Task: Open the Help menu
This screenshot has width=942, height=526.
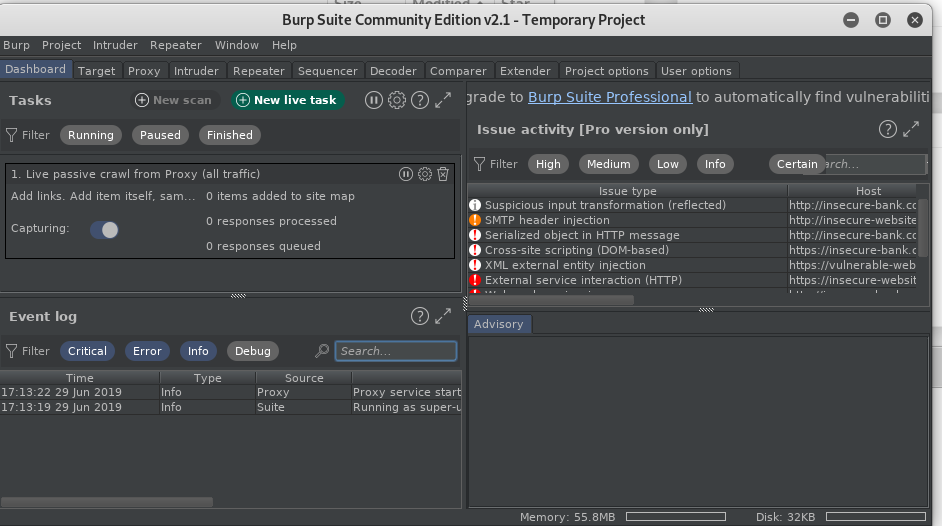Action: click(284, 45)
